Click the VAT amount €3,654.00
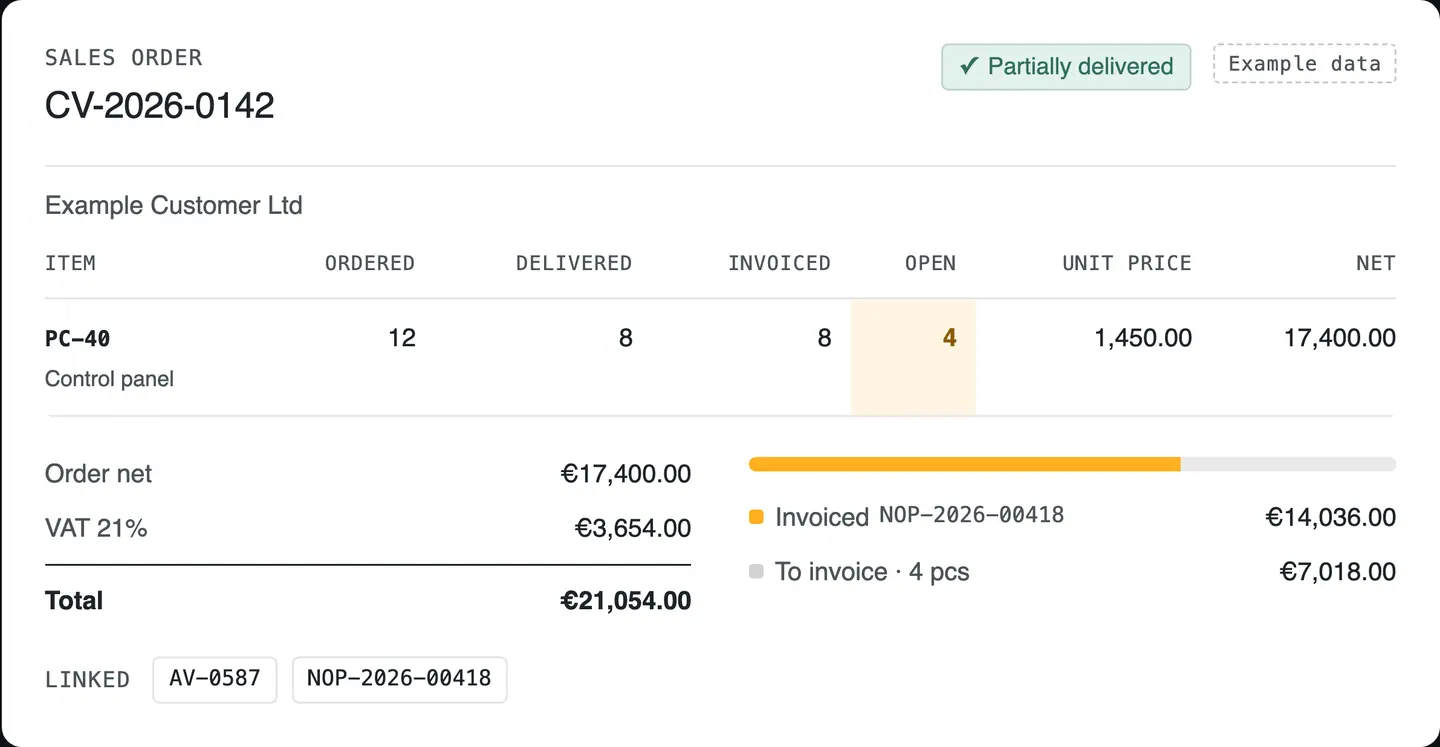 pyautogui.click(x=633, y=528)
